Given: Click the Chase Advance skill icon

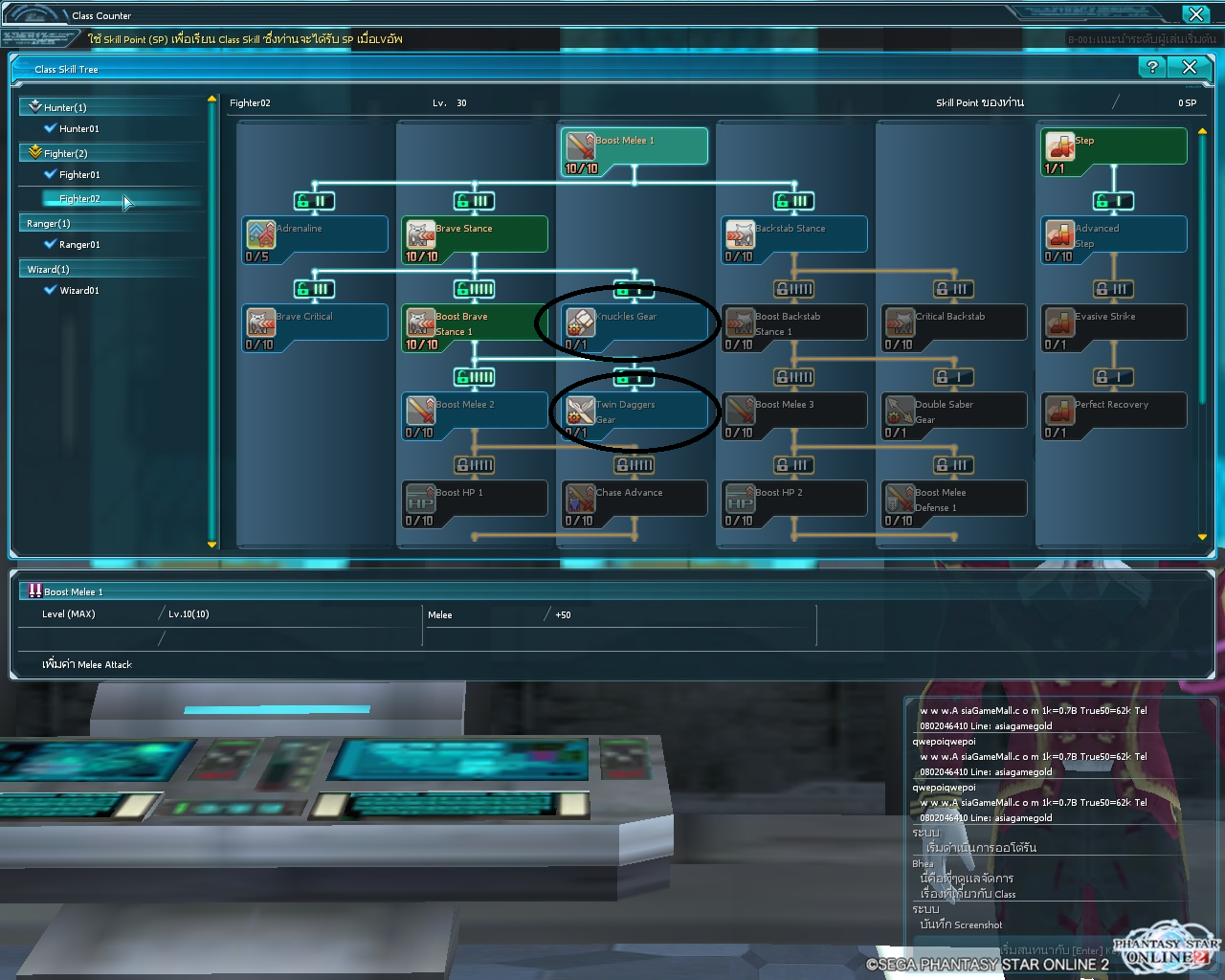Looking at the screenshot, I should click(581, 498).
